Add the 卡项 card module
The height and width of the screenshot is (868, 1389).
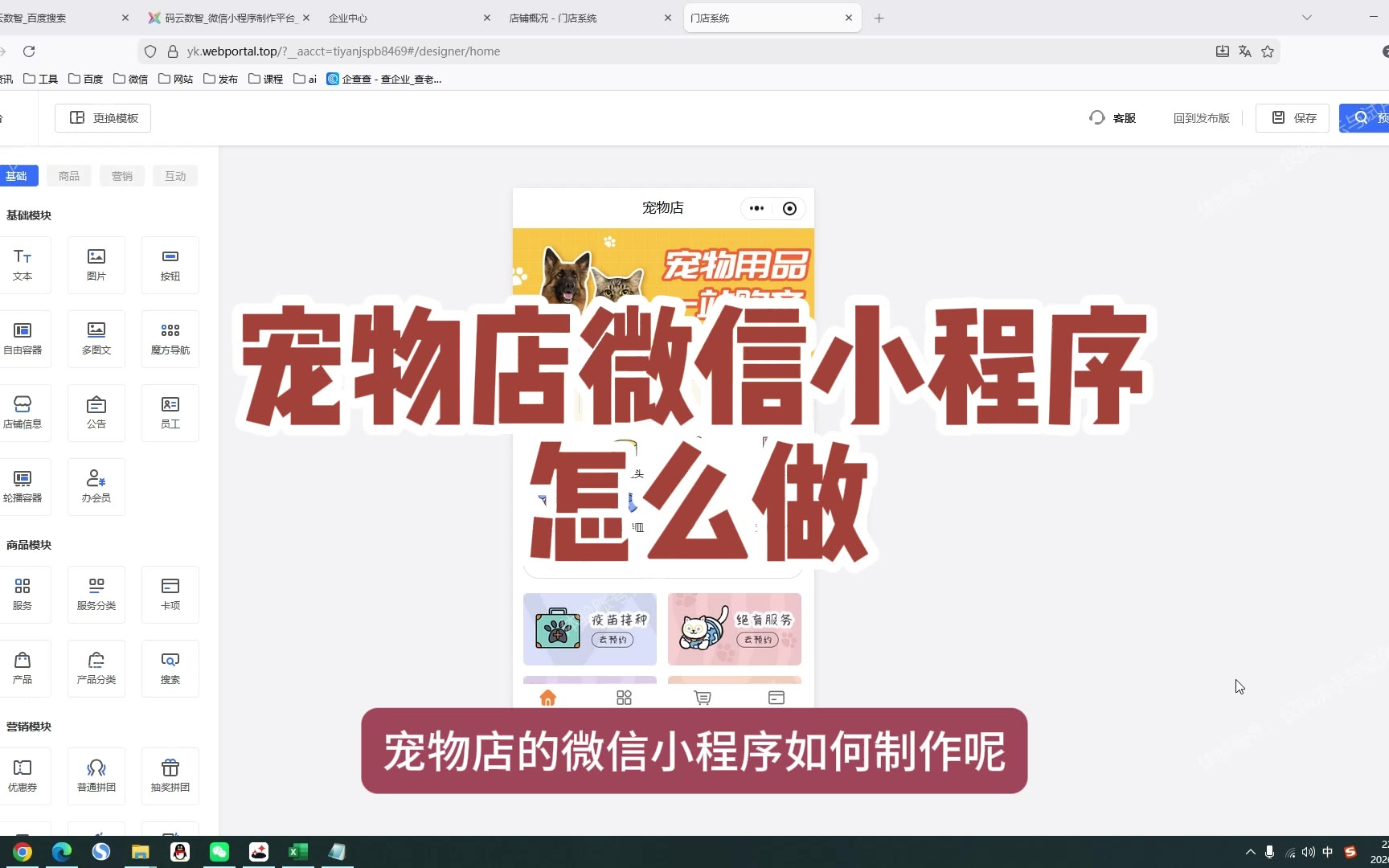[170, 594]
